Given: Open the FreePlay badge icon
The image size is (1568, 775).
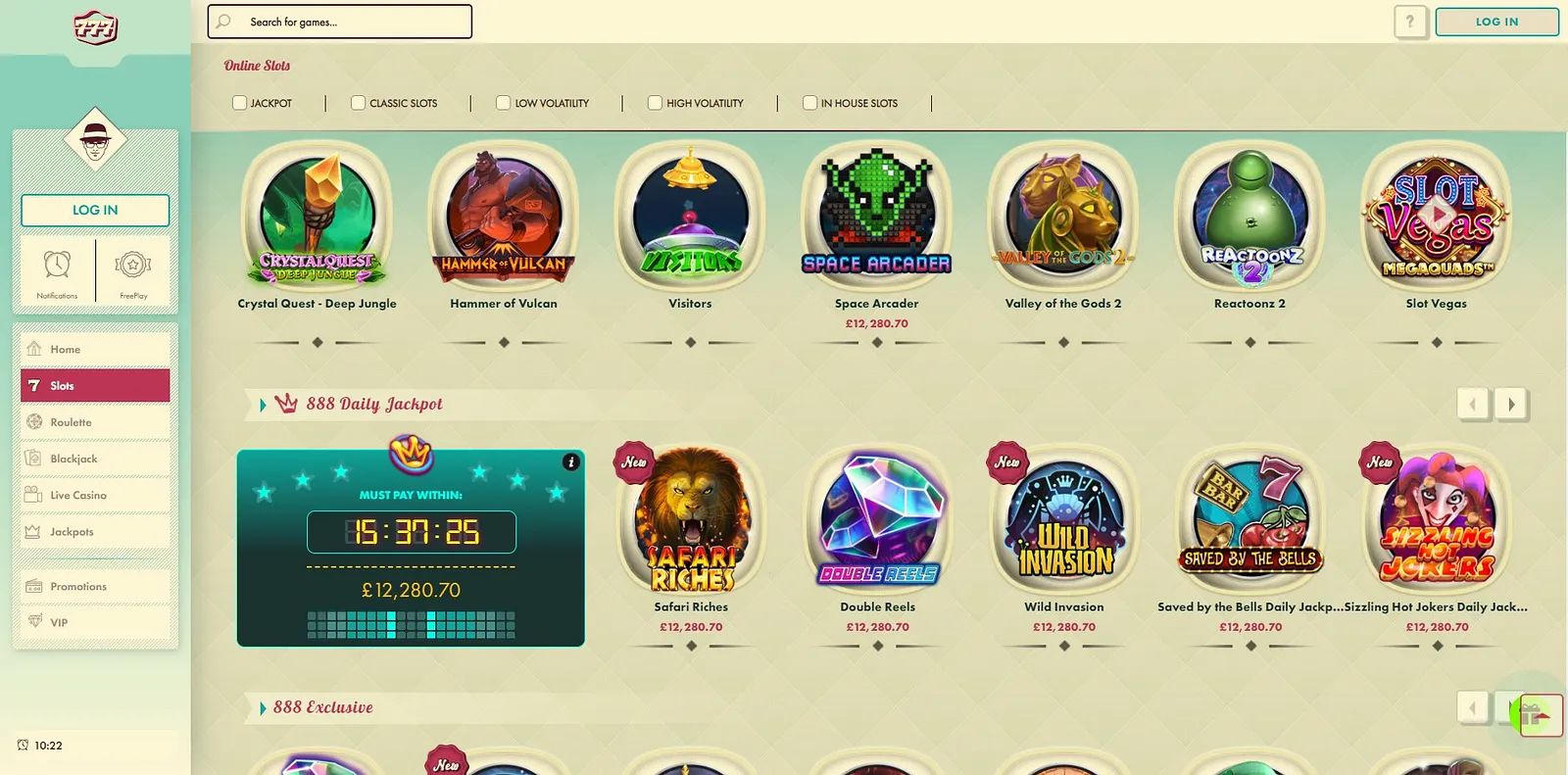Looking at the screenshot, I should click(x=133, y=265).
